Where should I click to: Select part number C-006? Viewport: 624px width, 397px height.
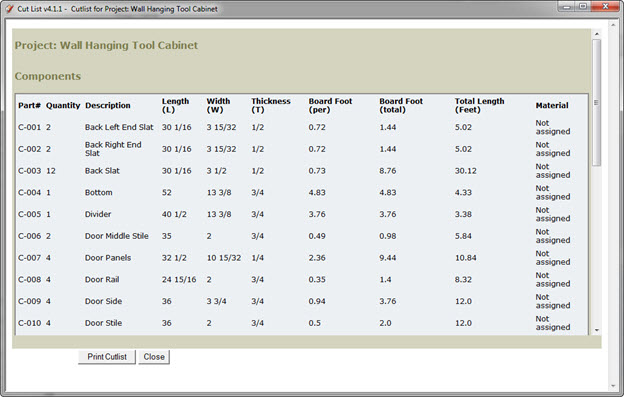(29, 236)
